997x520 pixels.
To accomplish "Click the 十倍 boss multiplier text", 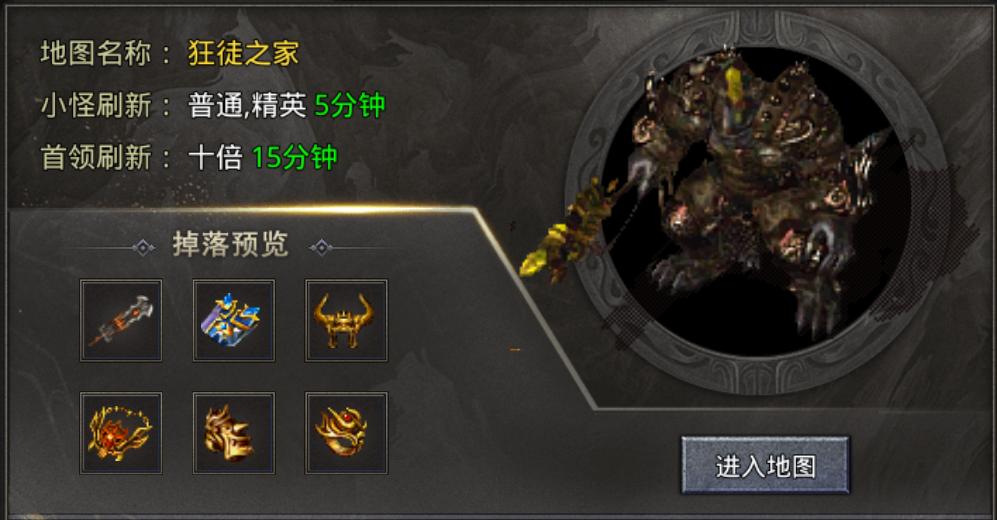I will pos(216,158).
